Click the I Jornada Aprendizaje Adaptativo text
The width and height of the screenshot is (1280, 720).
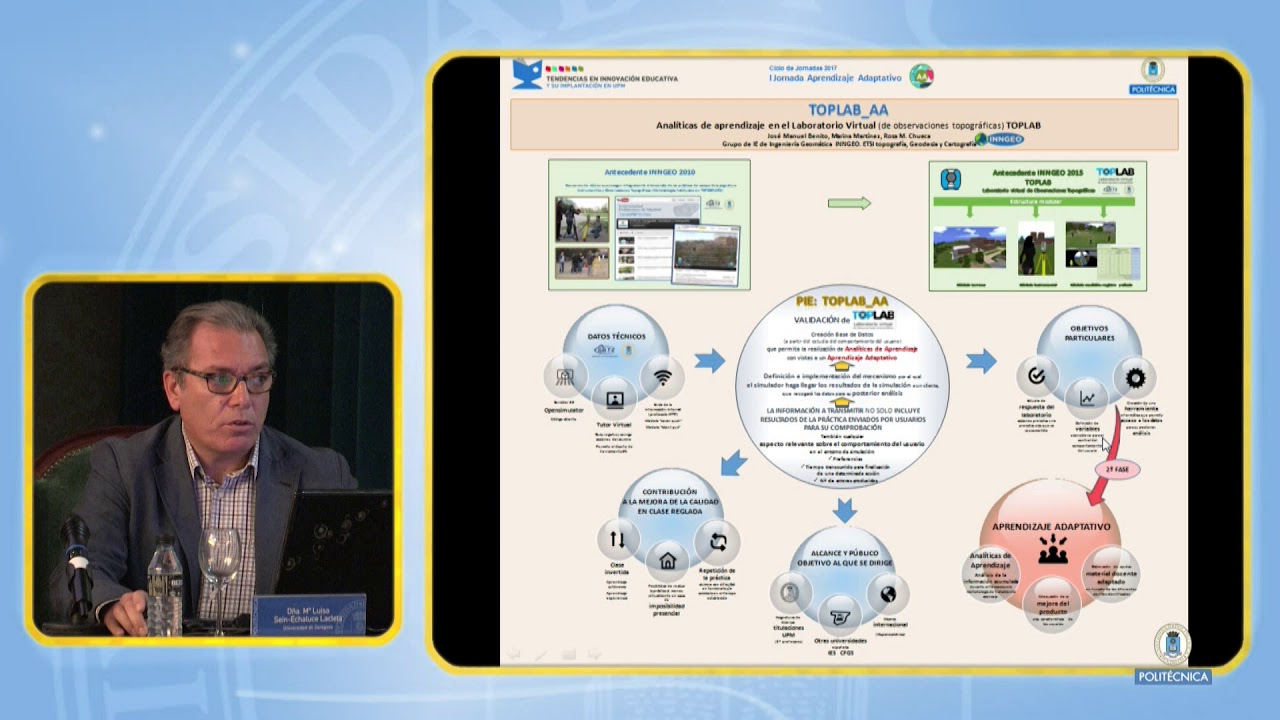click(x=835, y=77)
